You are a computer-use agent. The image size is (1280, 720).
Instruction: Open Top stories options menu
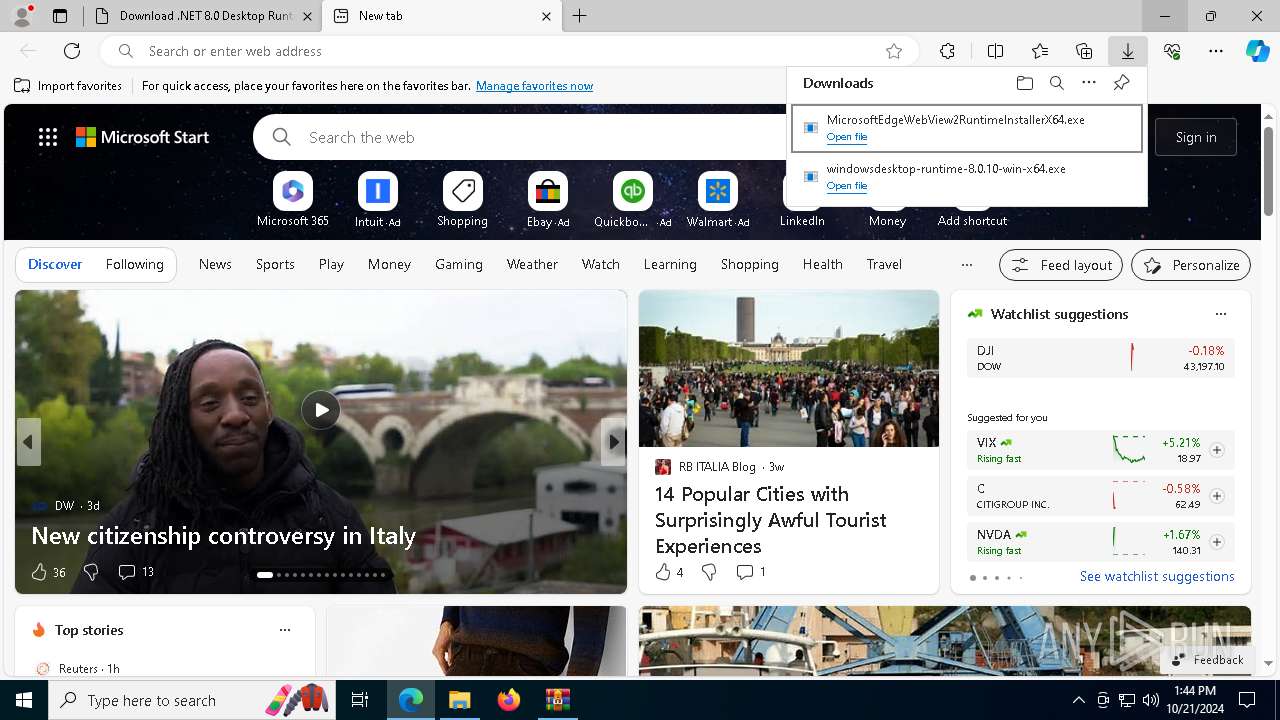click(284, 630)
